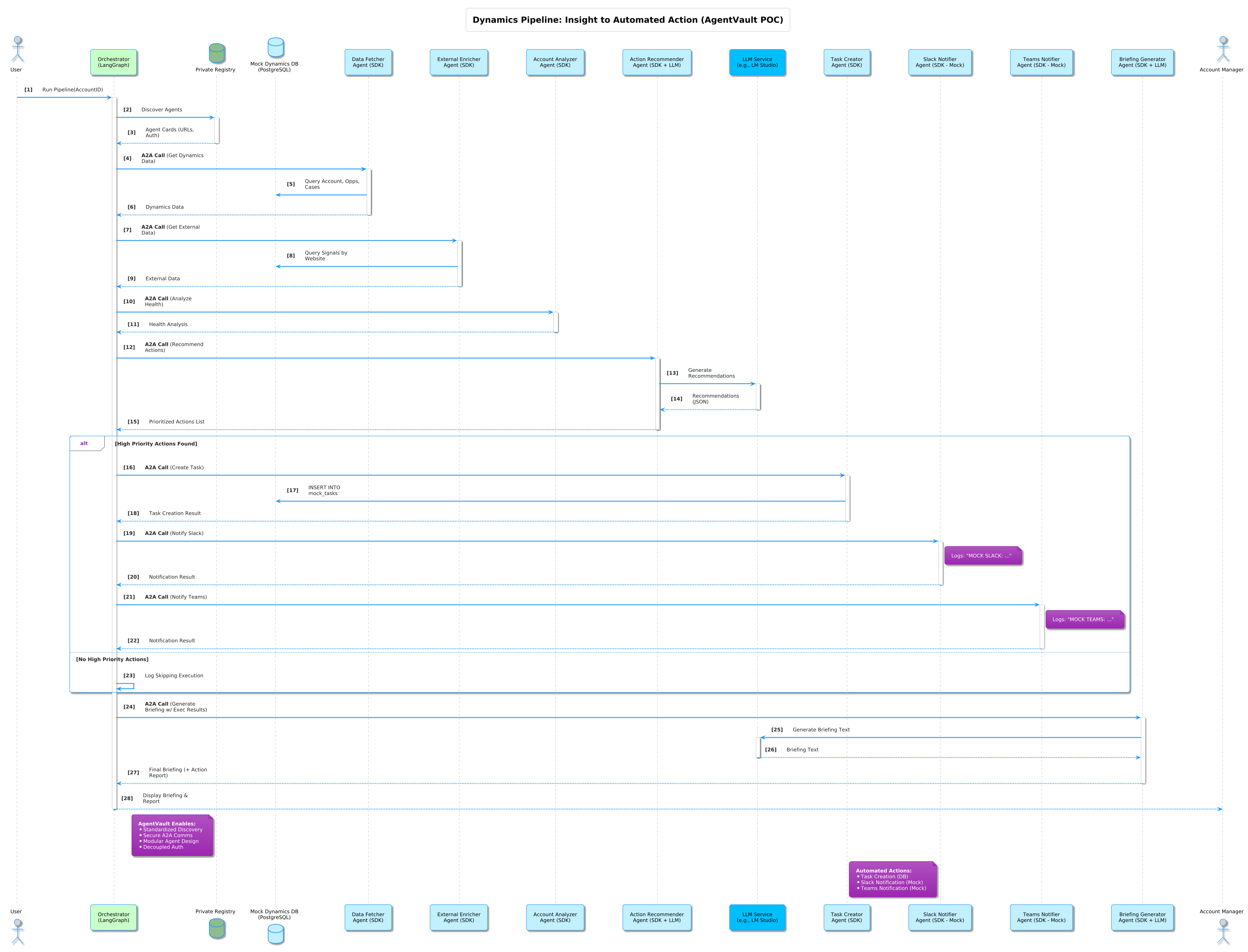Select the Slack Notifier Agent box in the header

[x=940, y=62]
